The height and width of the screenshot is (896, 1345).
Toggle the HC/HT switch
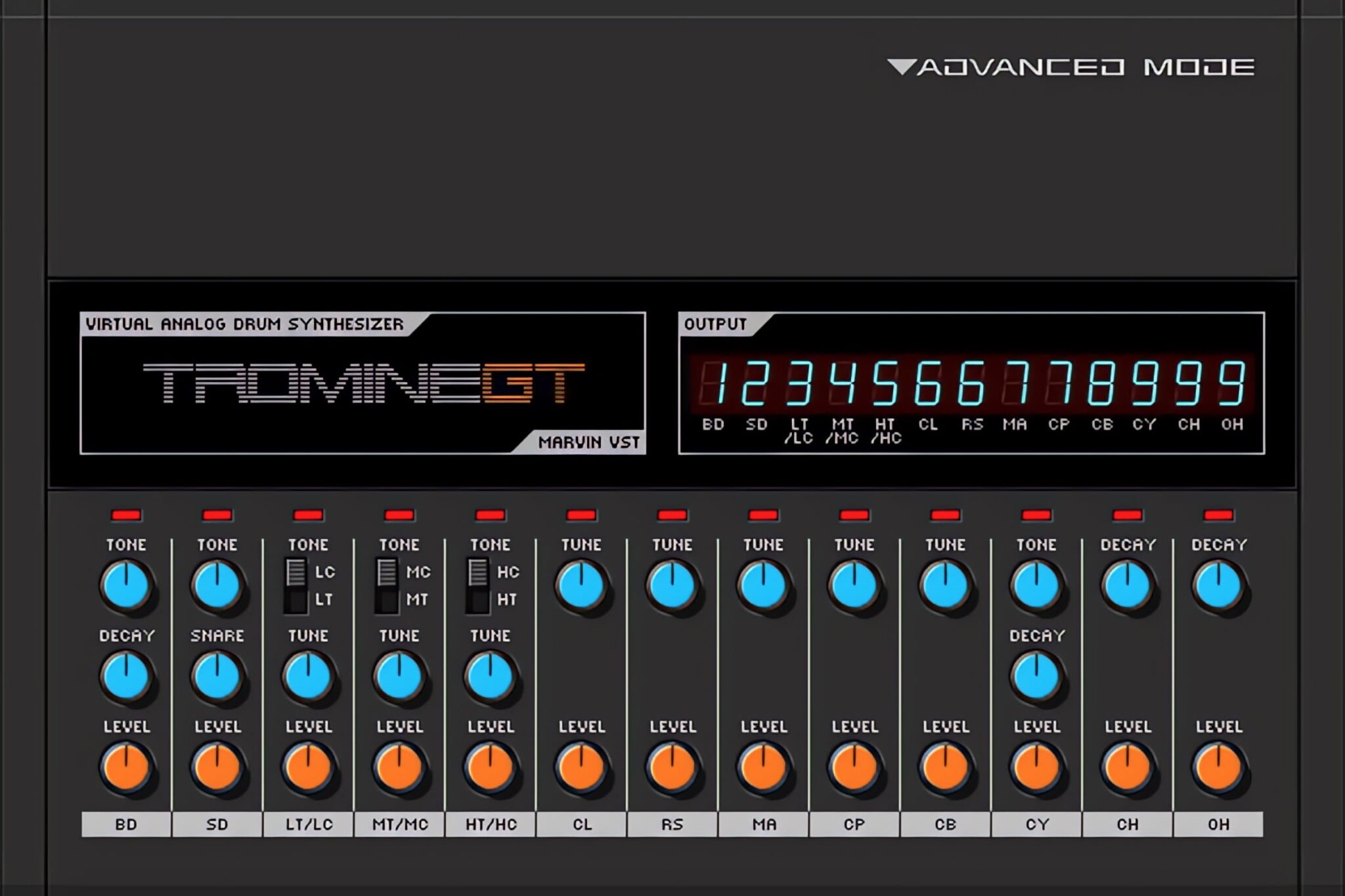pos(478,586)
